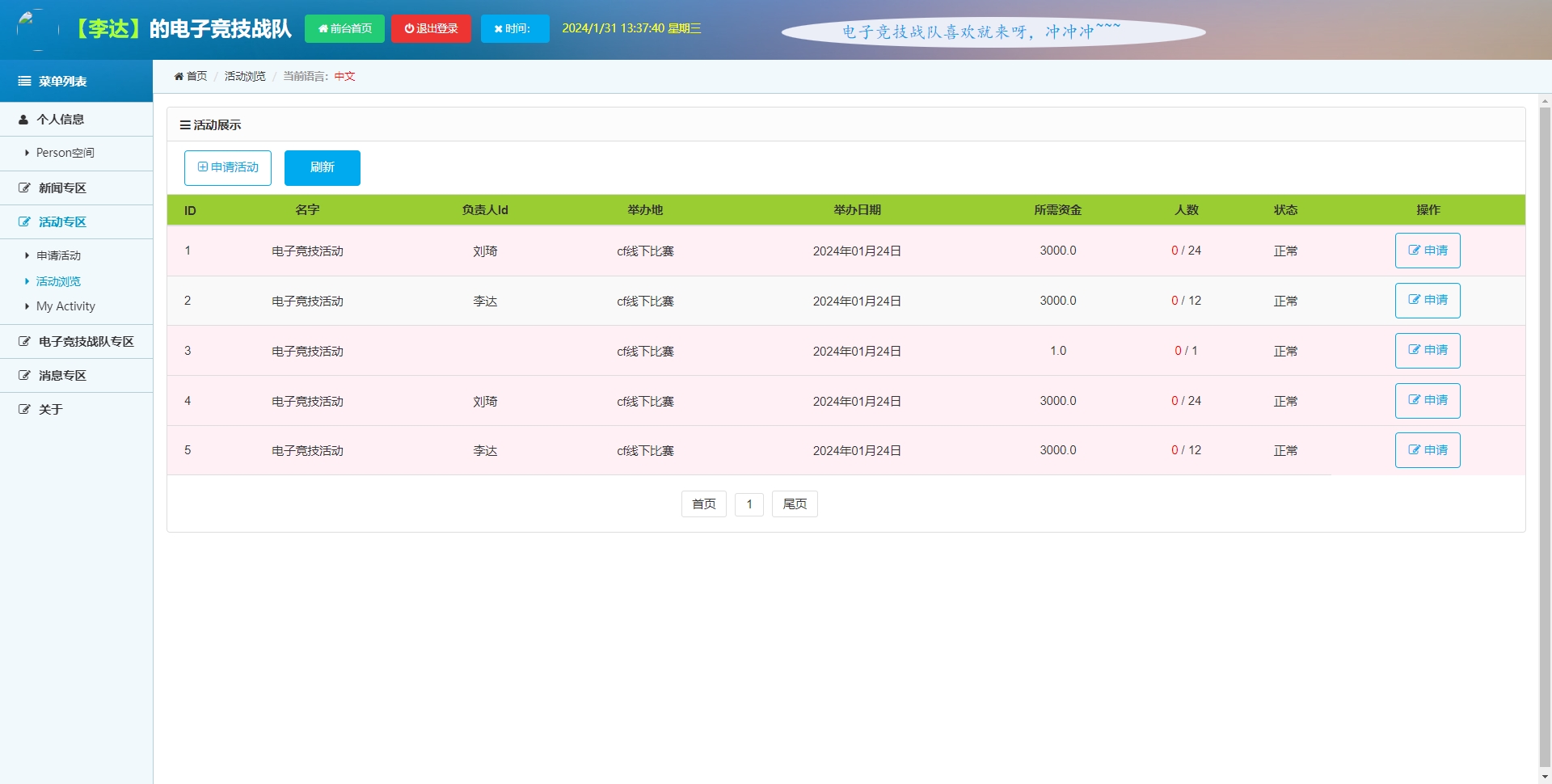Click the scrollbar down arrow
The width and height of the screenshot is (1552, 784).
[1545, 777]
